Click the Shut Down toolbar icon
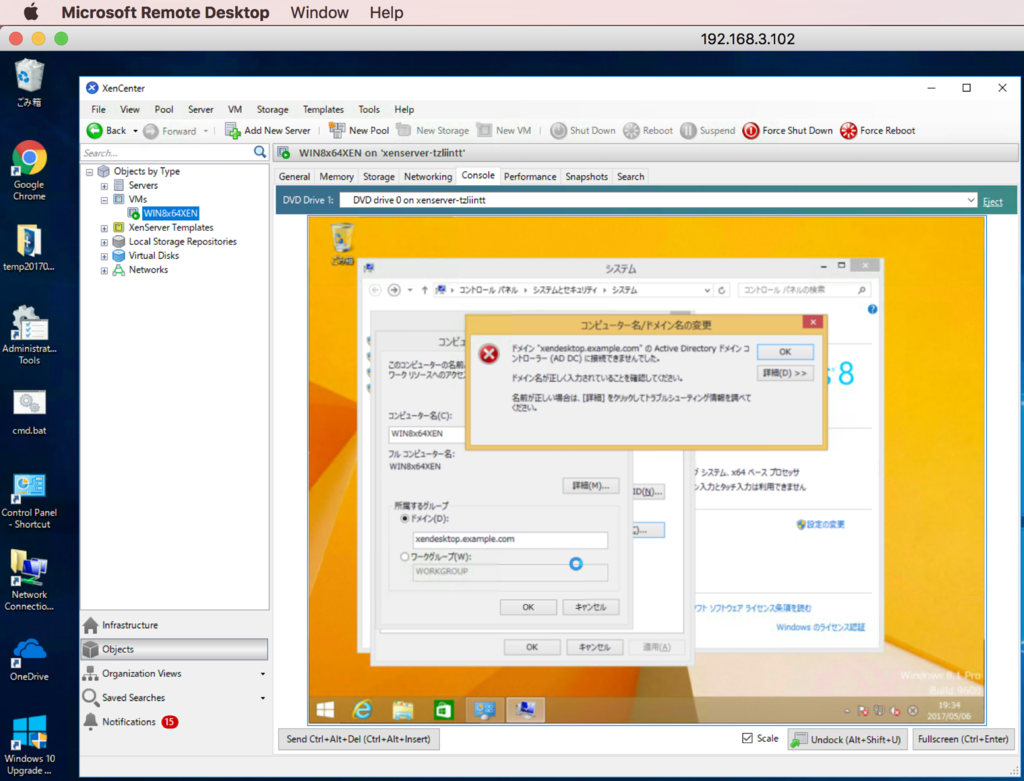 pos(558,131)
